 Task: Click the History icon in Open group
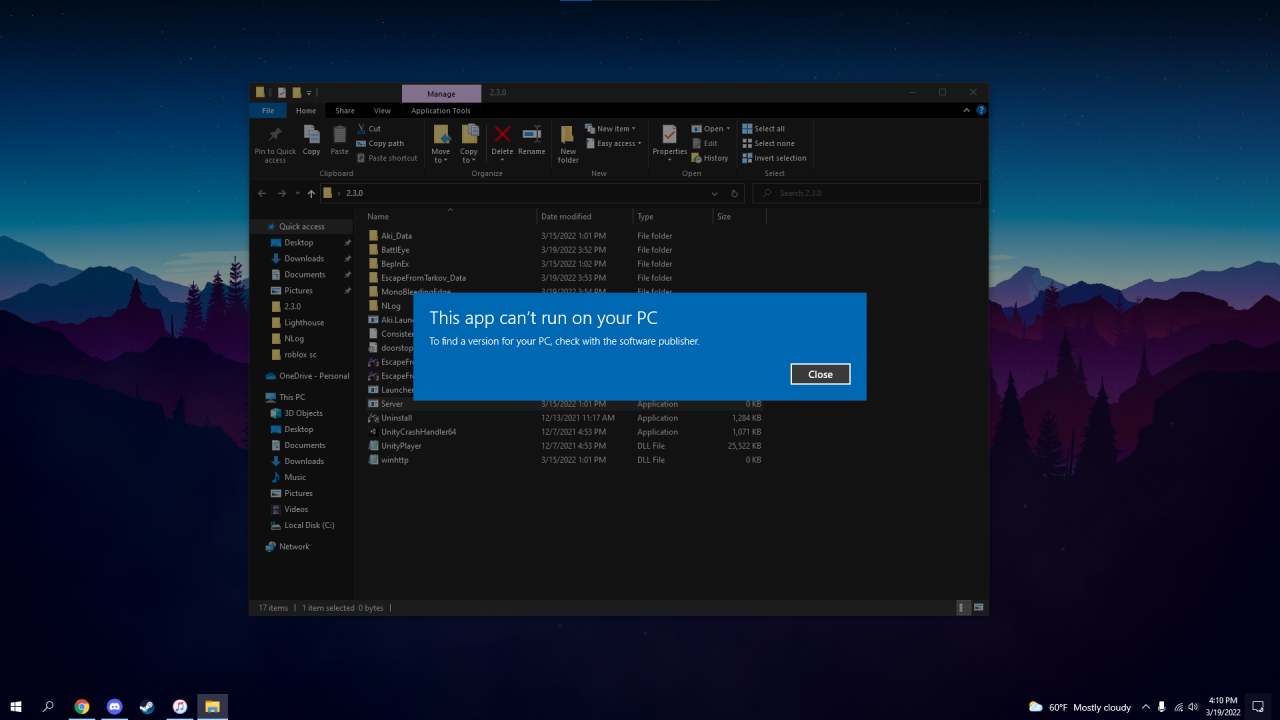[x=710, y=158]
